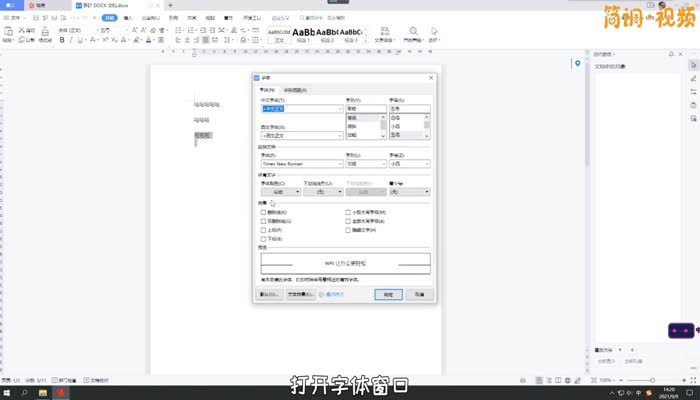Click the 字号 size input field showing 五号
This screenshot has width=700, height=400.
(410, 109)
